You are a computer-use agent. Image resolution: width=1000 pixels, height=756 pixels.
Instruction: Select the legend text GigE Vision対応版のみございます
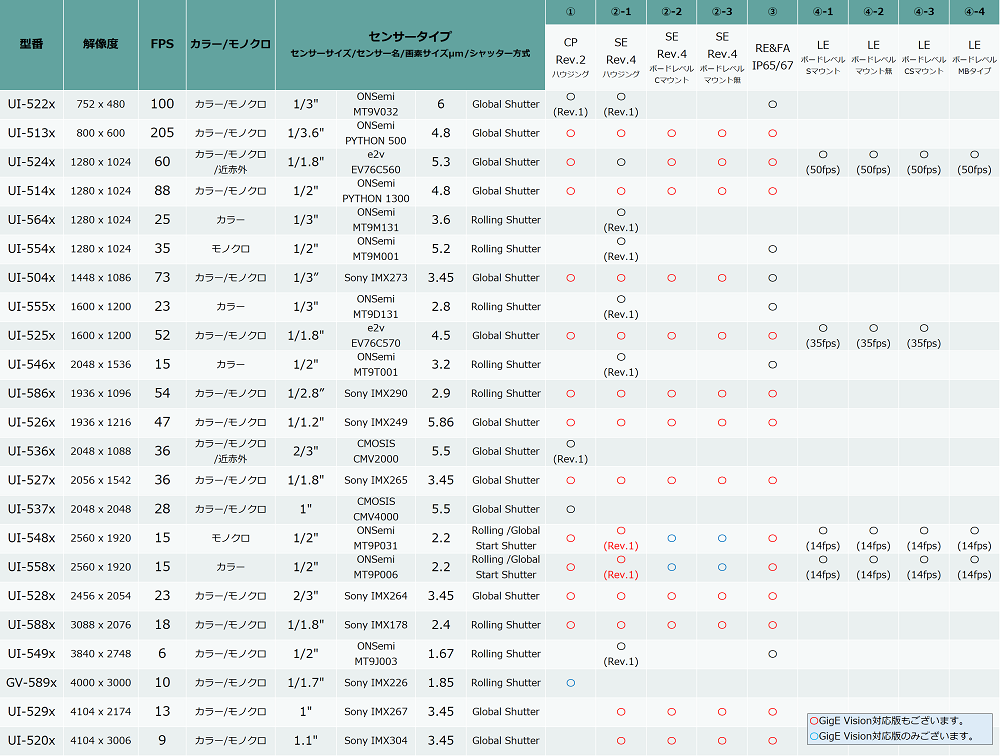point(897,736)
